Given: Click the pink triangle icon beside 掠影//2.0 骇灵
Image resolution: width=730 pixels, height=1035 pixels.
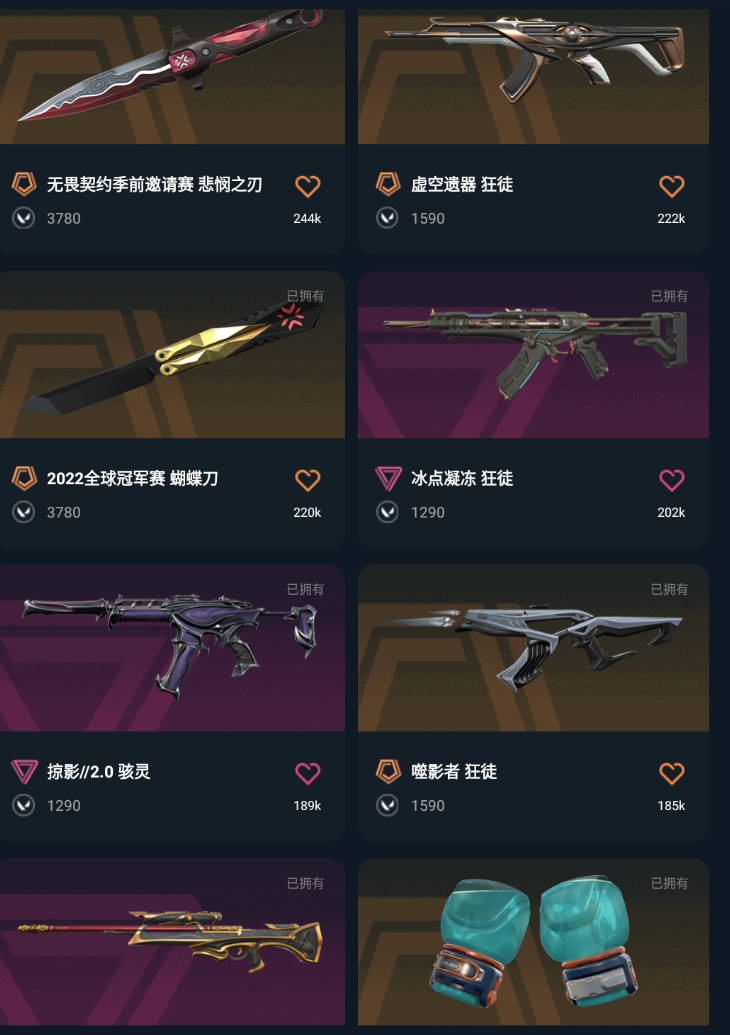Looking at the screenshot, I should pyautogui.click(x=24, y=771).
